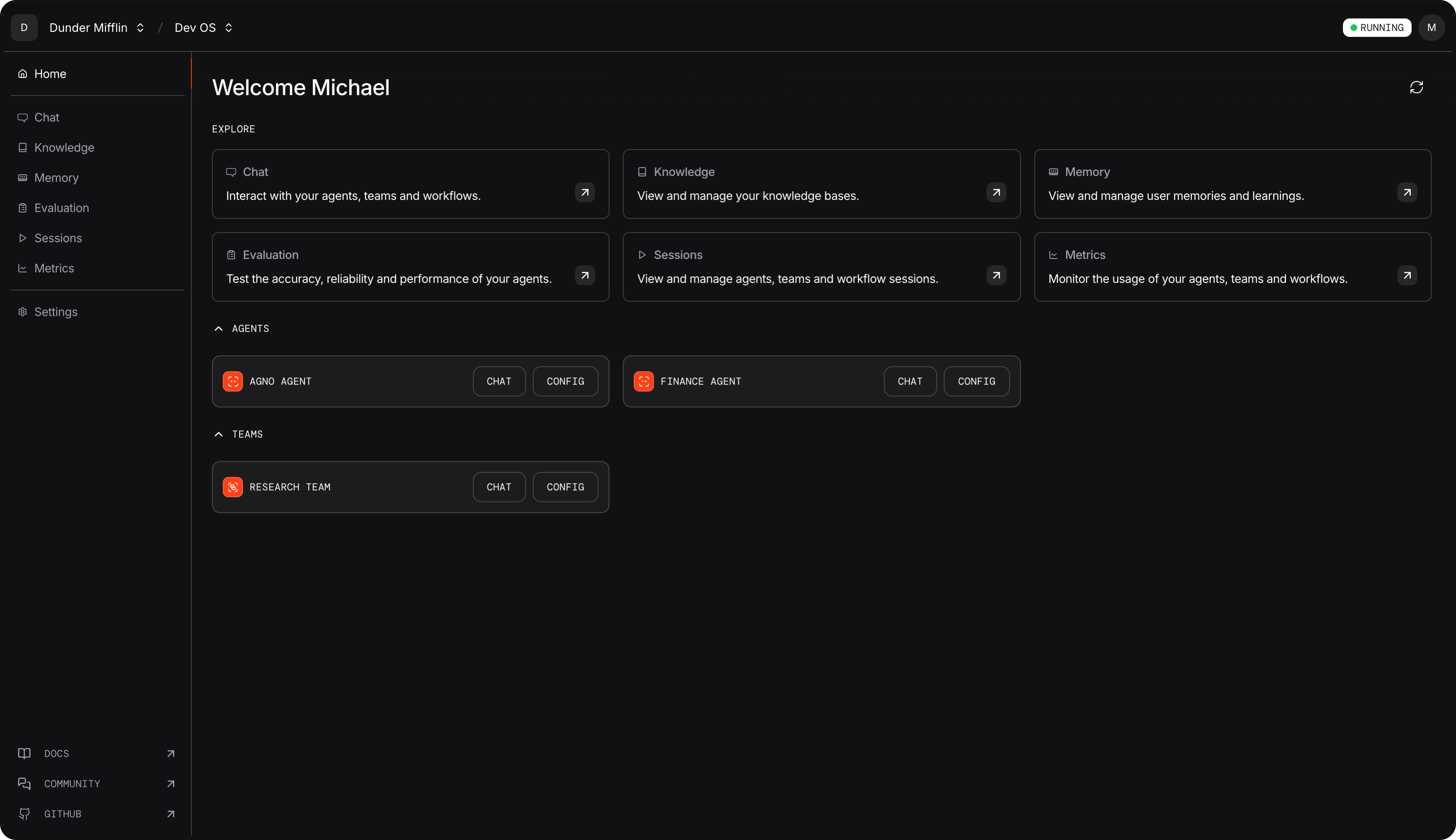Click the Memory icon in the sidebar
The image size is (1456, 840).
coord(23,178)
